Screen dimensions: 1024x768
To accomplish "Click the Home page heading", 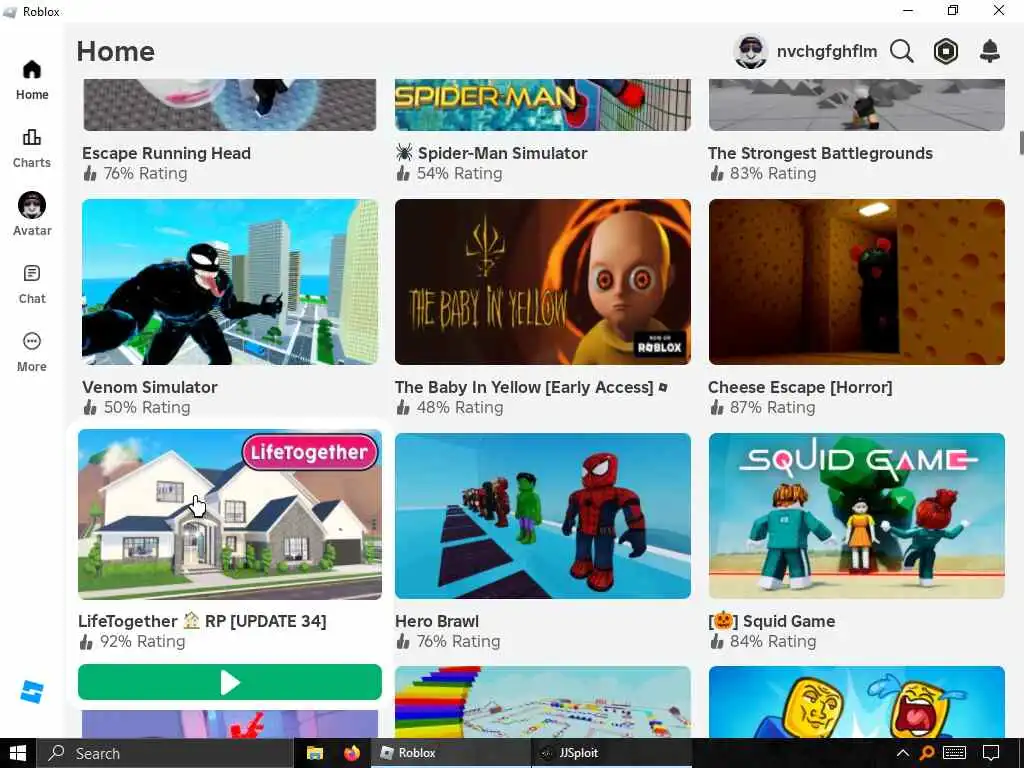I will [x=116, y=51].
